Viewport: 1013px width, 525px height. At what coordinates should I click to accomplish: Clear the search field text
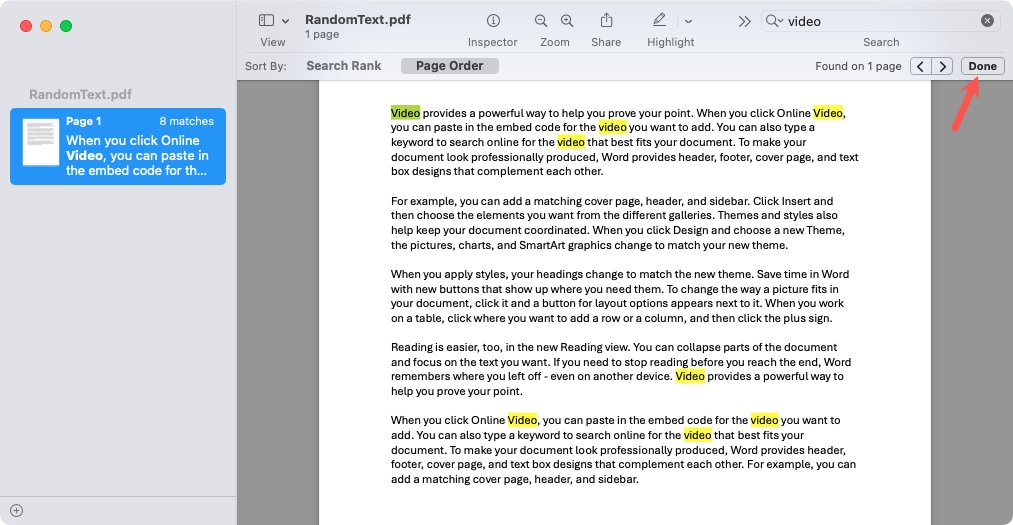(987, 21)
